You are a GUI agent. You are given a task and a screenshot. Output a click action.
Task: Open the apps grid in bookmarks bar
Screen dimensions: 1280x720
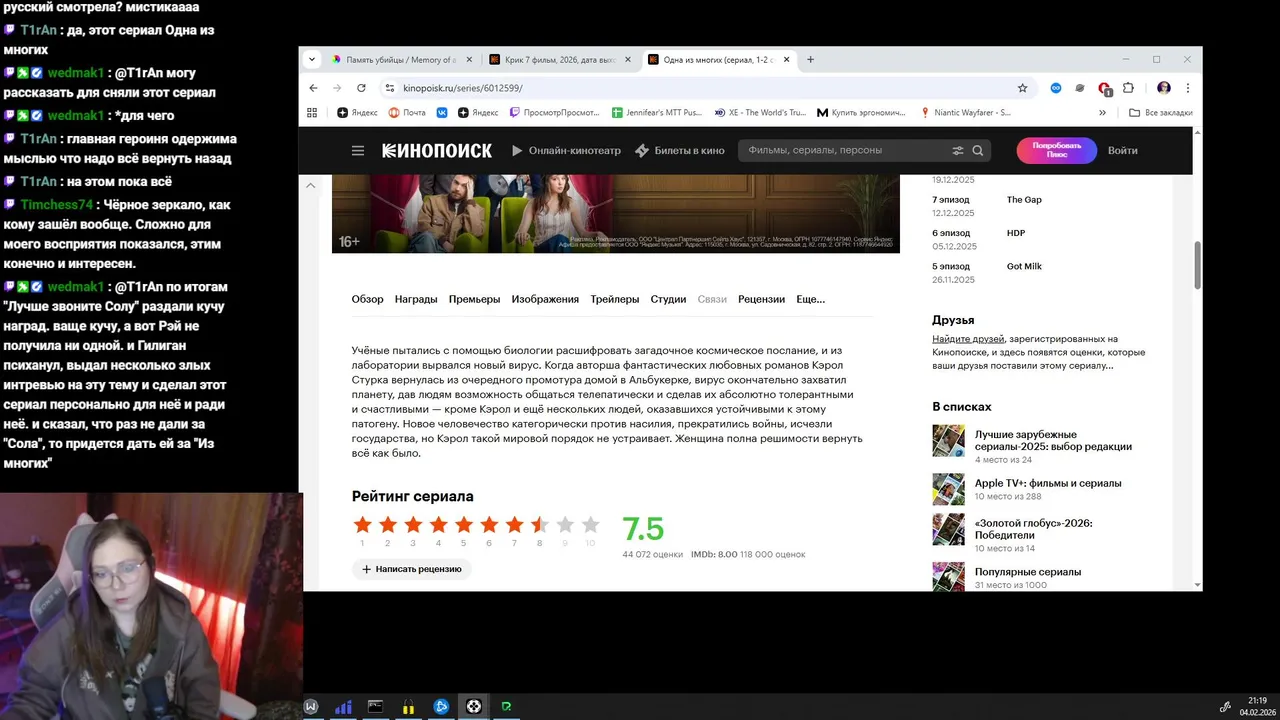click(x=312, y=113)
